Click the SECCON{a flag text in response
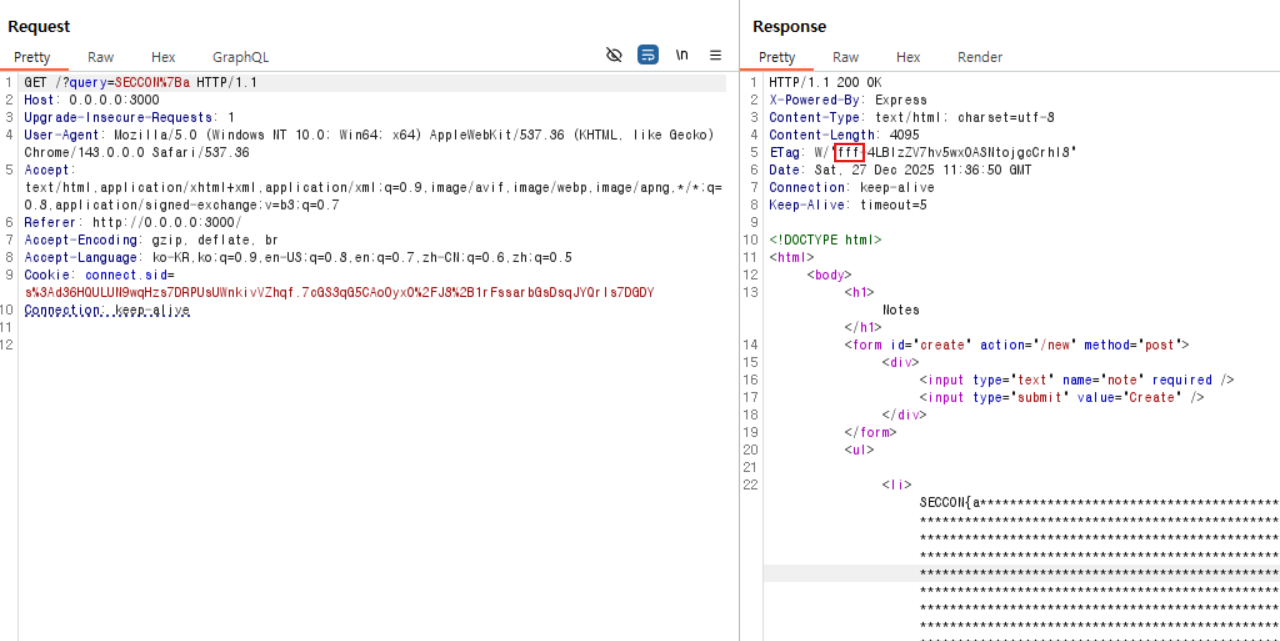This screenshot has width=1280, height=641. tap(950, 502)
